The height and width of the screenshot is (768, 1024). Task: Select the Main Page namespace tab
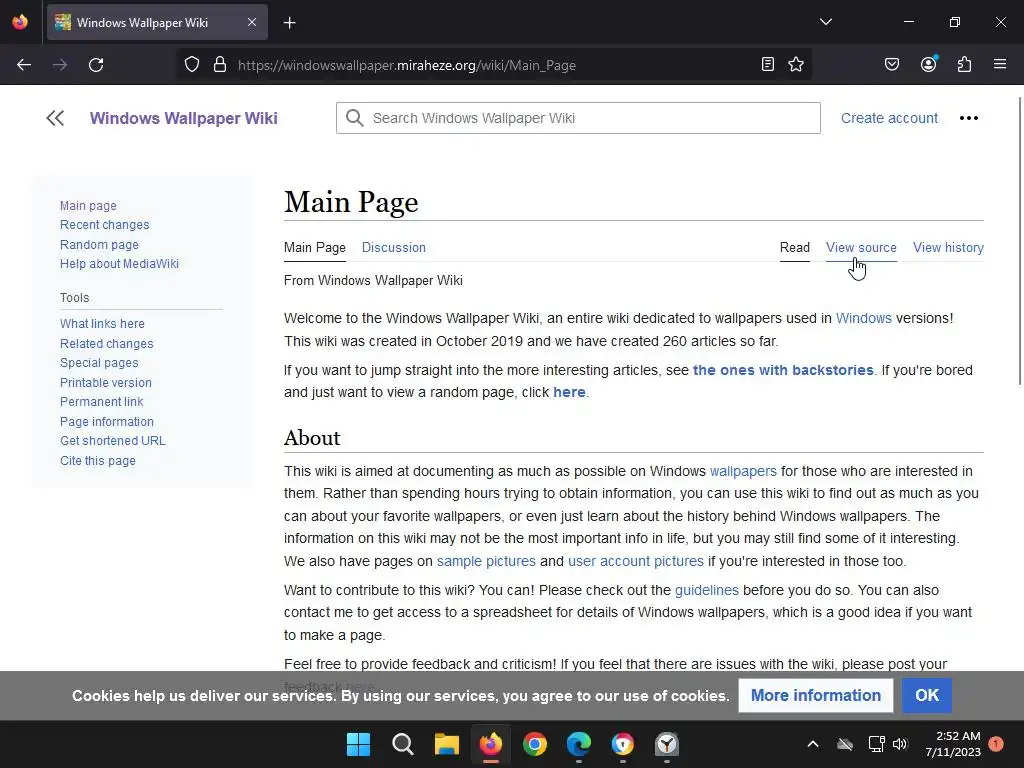pos(315,248)
